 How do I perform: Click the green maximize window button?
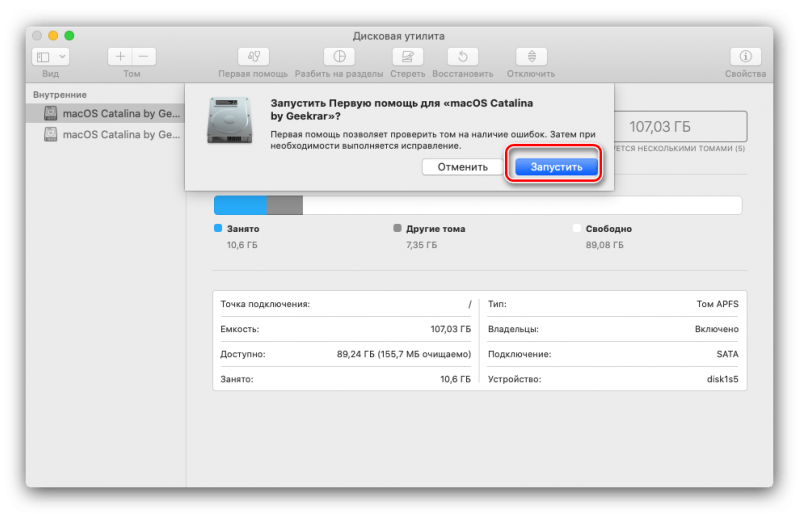click(x=69, y=35)
